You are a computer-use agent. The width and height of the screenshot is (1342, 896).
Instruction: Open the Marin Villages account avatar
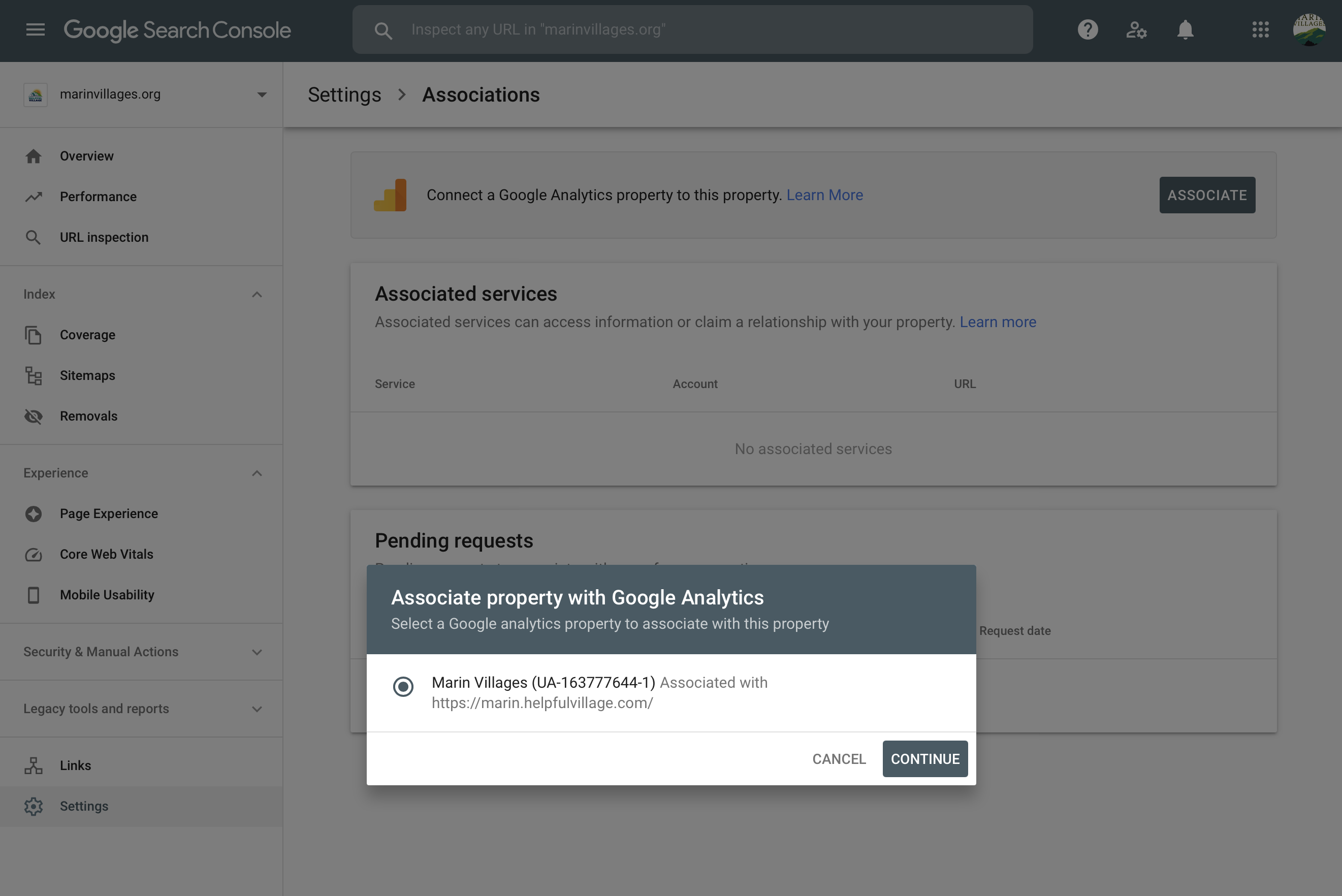[1309, 29]
